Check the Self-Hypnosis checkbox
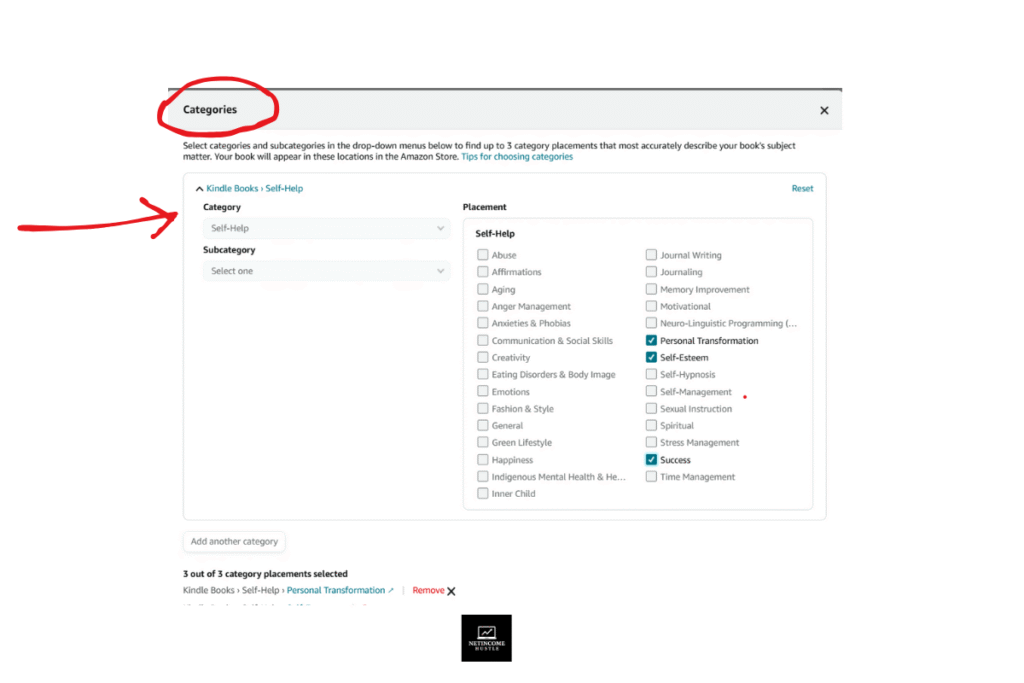The image size is (1024, 683). [x=651, y=374]
